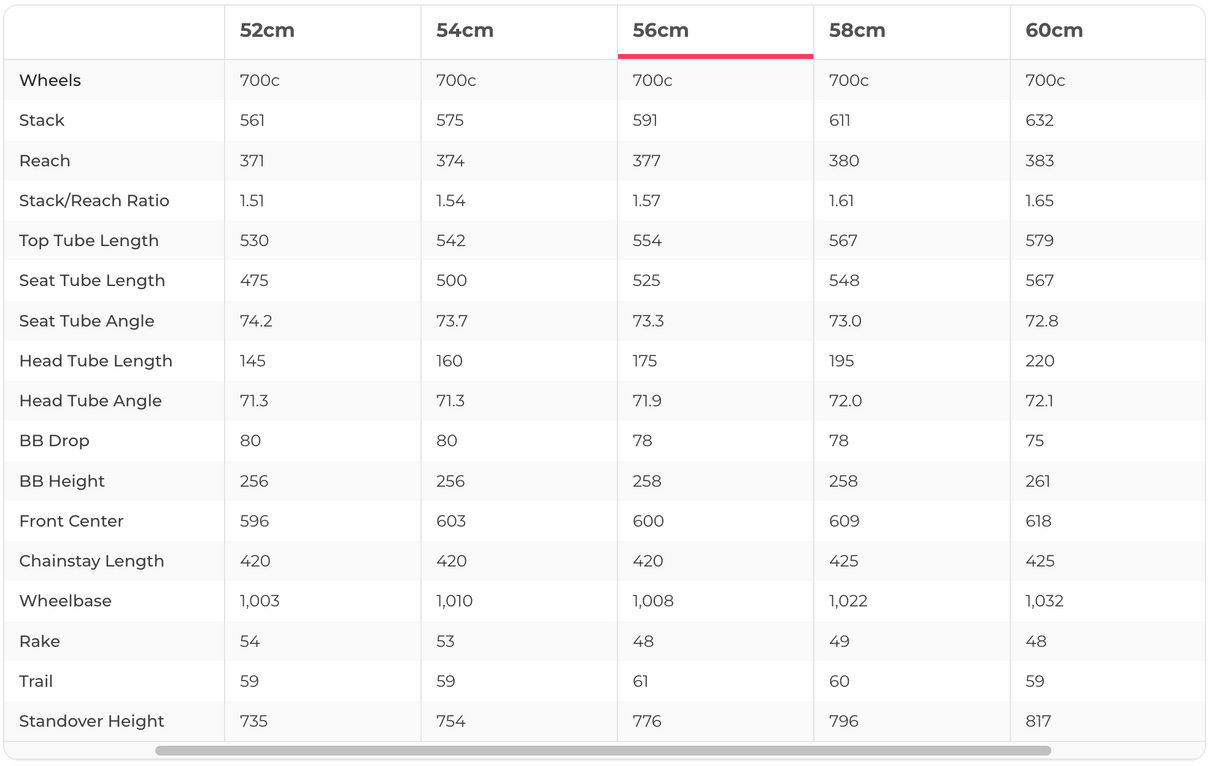This screenshot has height=766, width=1214.
Task: Select the 52cm size column header
Action: pyautogui.click(x=267, y=31)
